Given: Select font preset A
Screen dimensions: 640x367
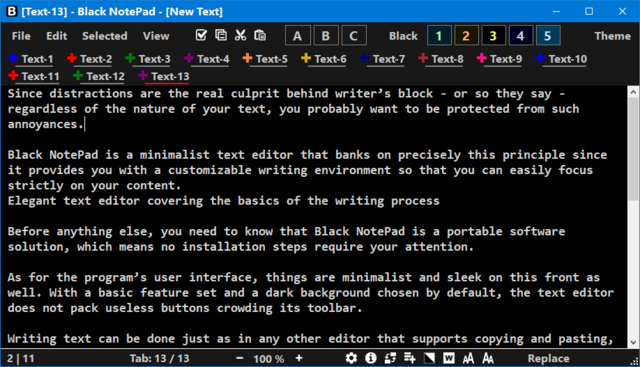Looking at the screenshot, I should point(298,36).
